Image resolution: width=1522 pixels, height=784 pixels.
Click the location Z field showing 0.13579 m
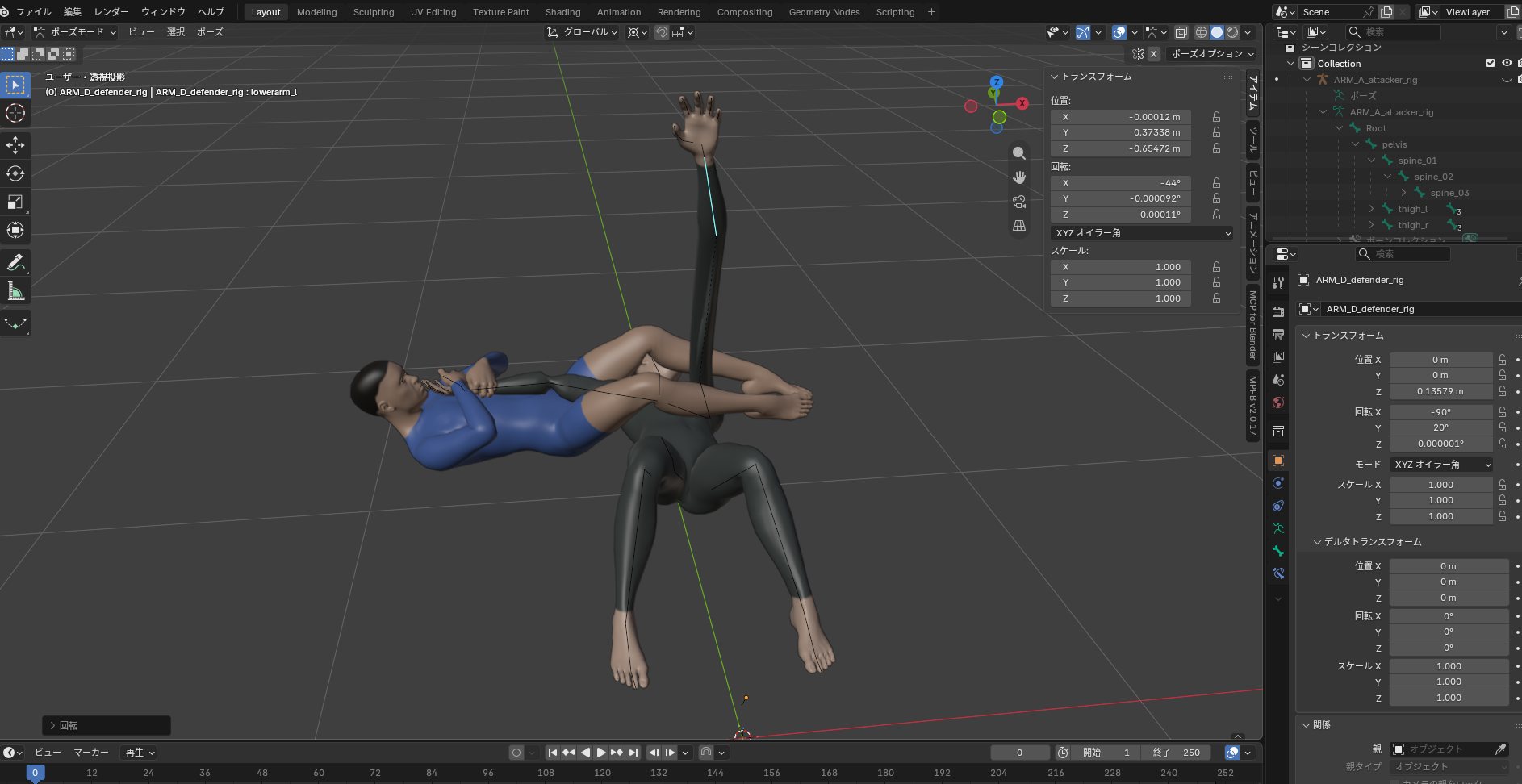pyautogui.click(x=1440, y=392)
